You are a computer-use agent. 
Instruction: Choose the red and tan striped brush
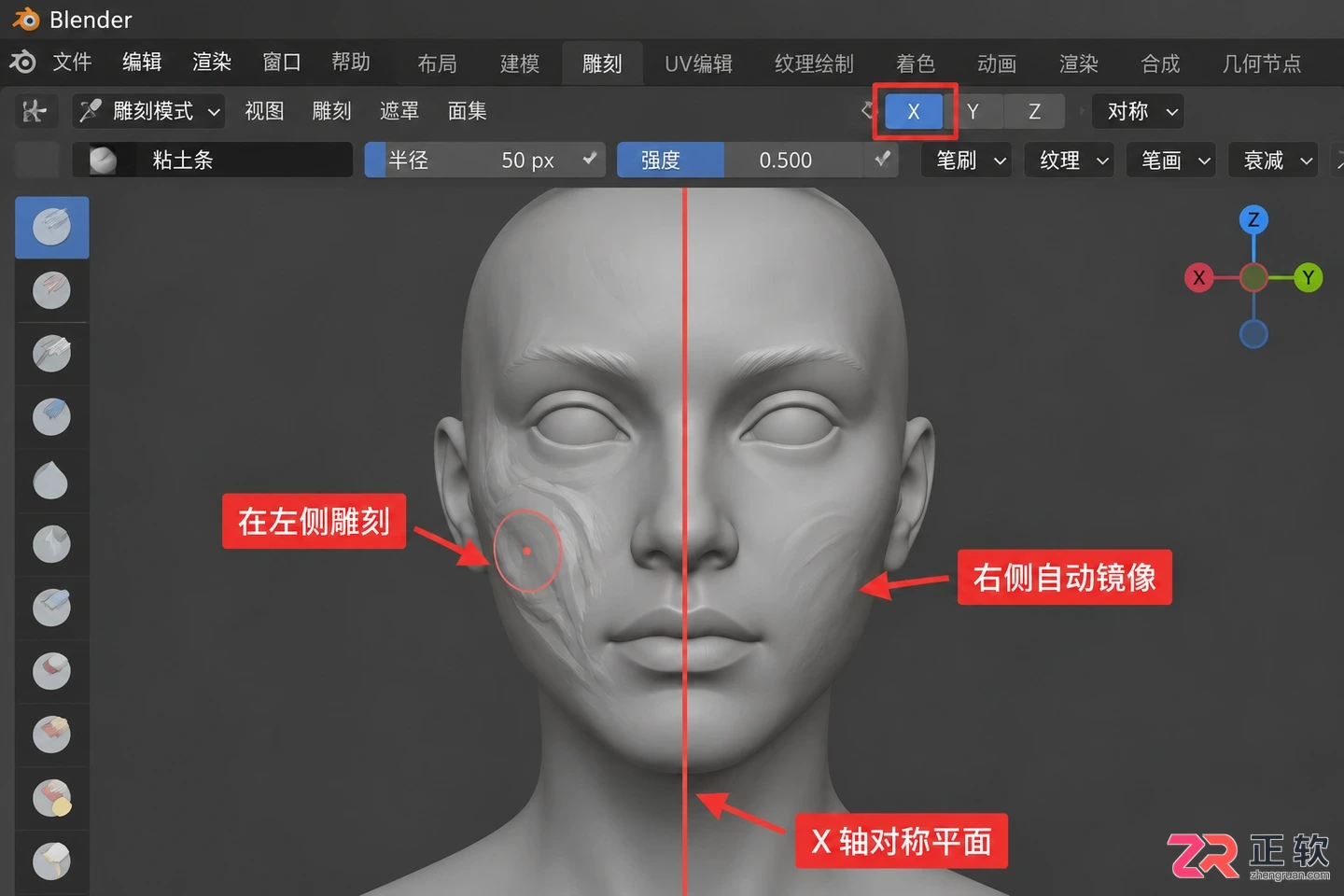click(52, 735)
